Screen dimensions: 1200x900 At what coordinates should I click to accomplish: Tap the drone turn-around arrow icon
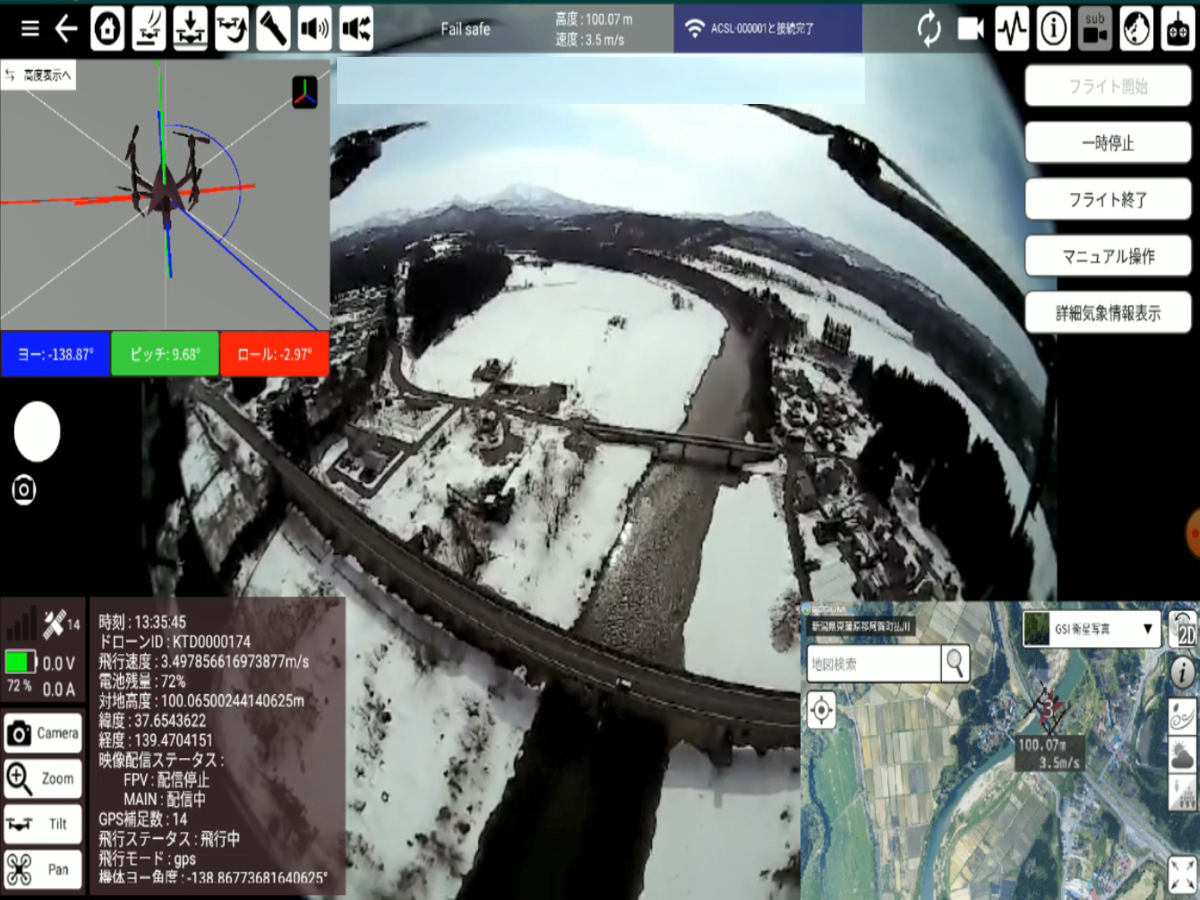[x=232, y=29]
